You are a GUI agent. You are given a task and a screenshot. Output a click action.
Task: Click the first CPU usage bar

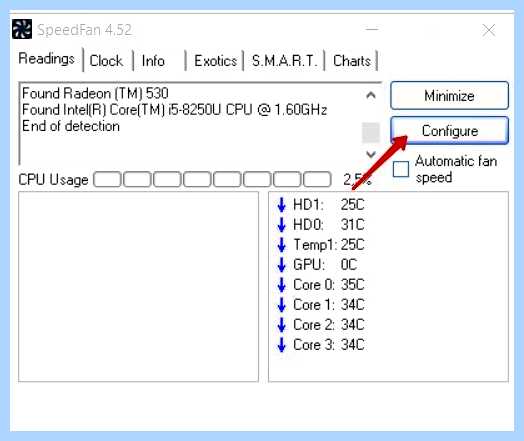[x=107, y=179]
